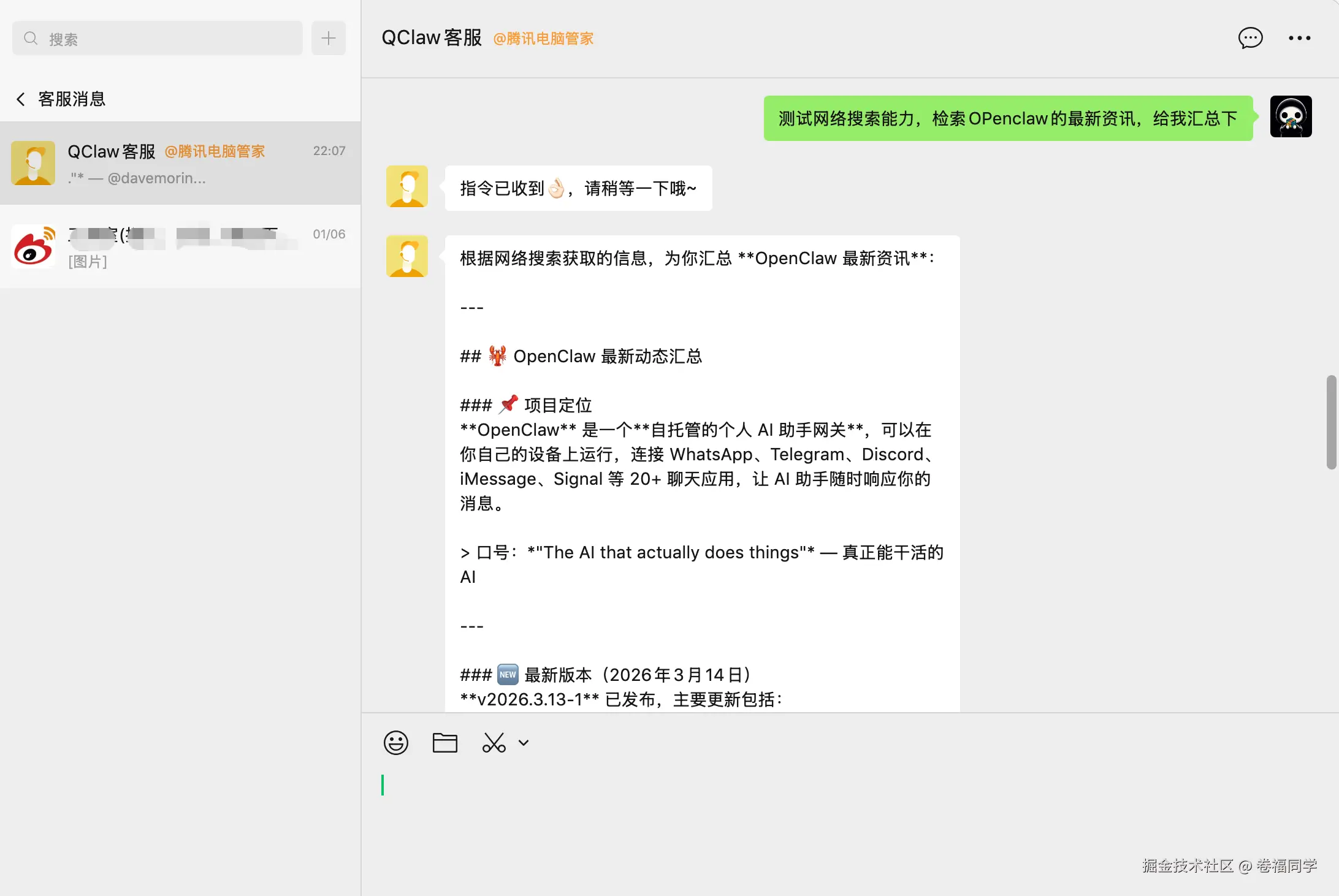The image size is (1339, 896).
Task: Click the QClaw bot avatar in chat
Action: pyautogui.click(x=407, y=186)
